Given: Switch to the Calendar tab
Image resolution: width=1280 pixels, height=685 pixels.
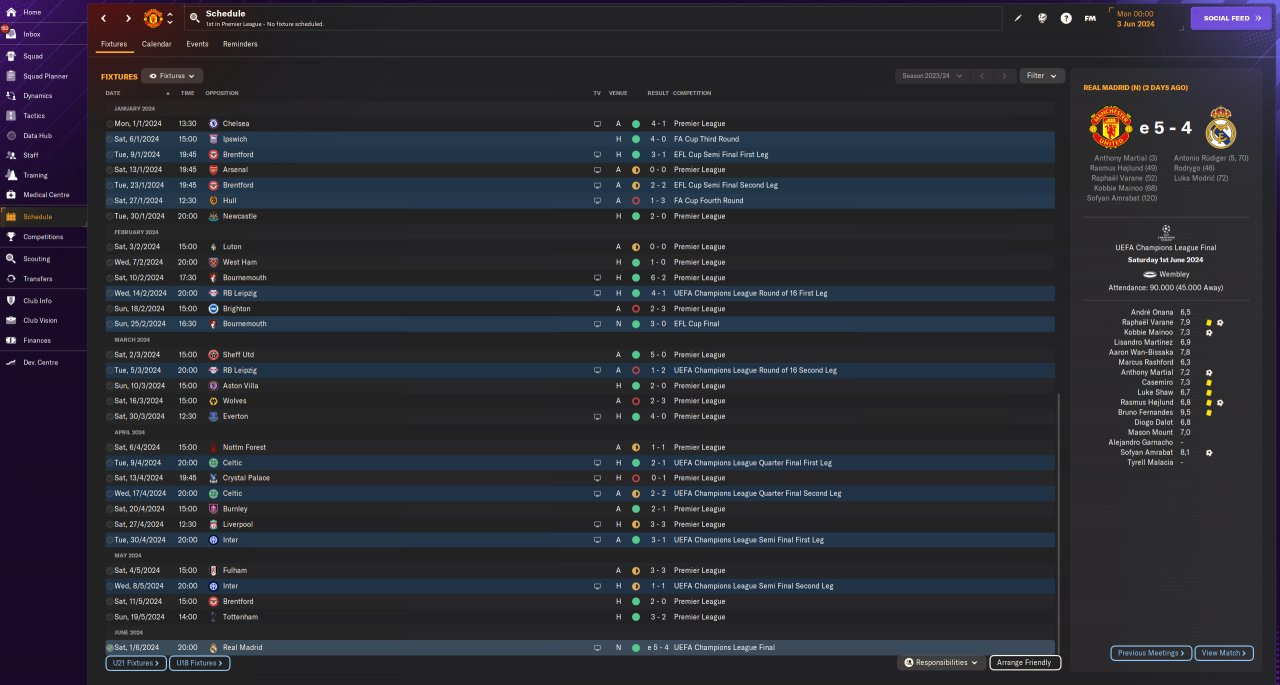Looking at the screenshot, I should [x=156, y=44].
